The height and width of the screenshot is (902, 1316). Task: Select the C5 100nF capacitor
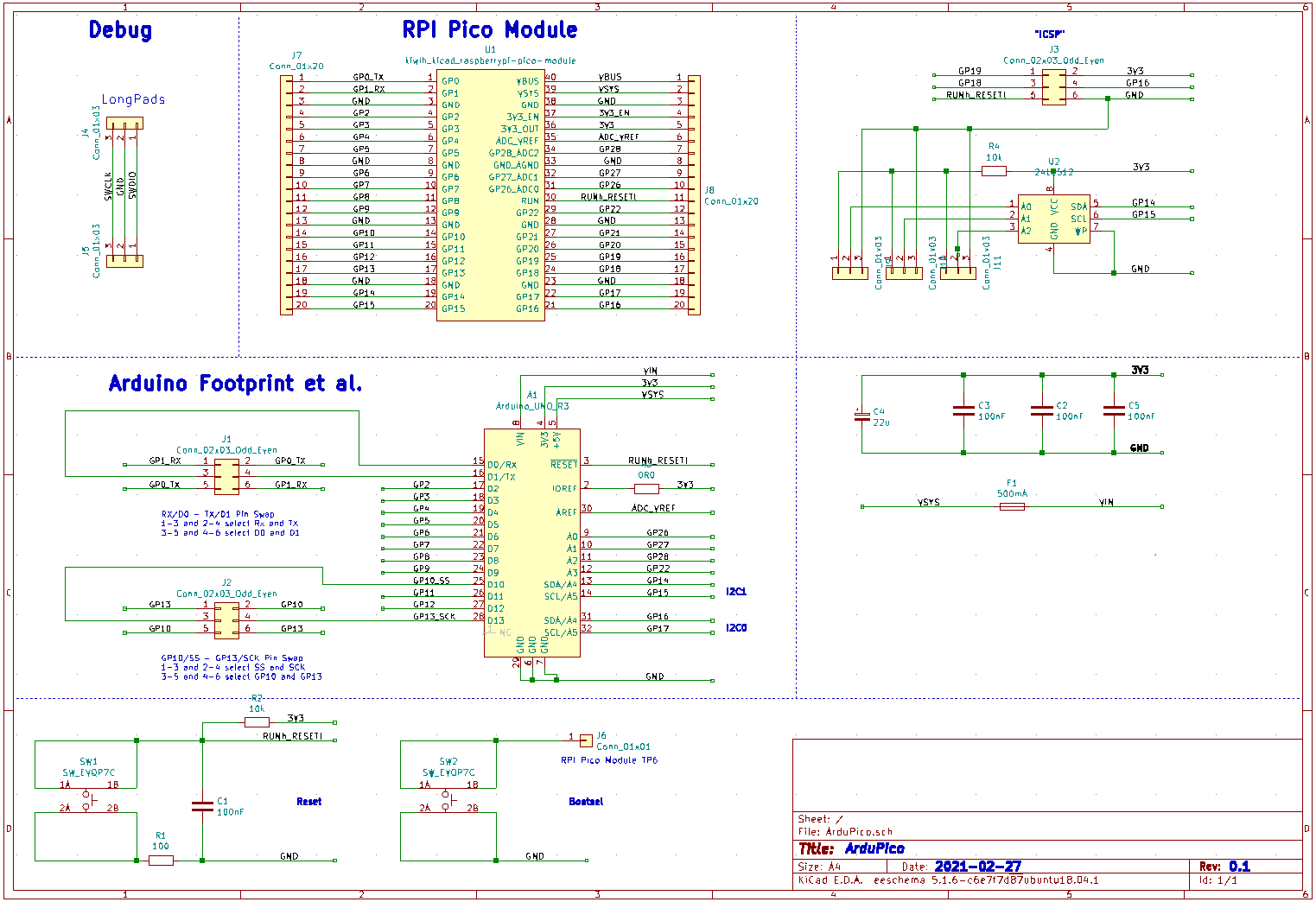point(1114,411)
